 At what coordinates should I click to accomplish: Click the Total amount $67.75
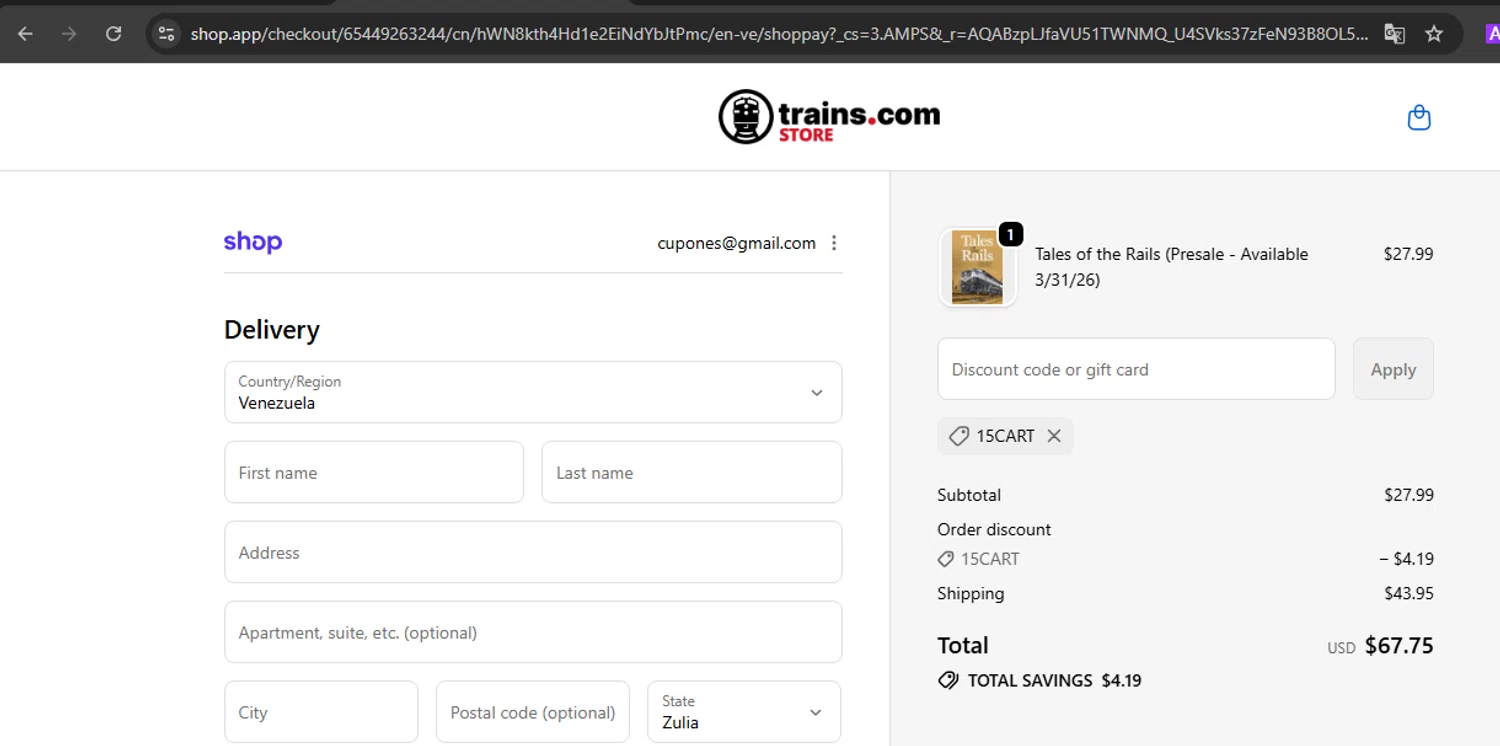[x=1399, y=646]
